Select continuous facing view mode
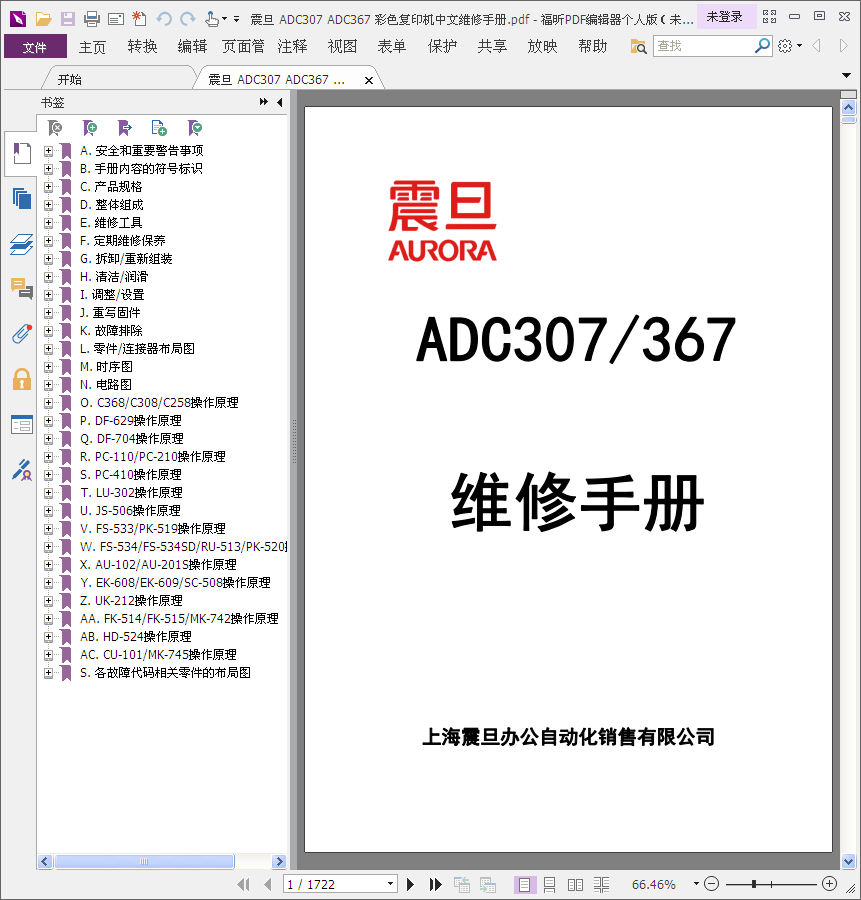Screen dimensions: 861x900 click(x=601, y=885)
